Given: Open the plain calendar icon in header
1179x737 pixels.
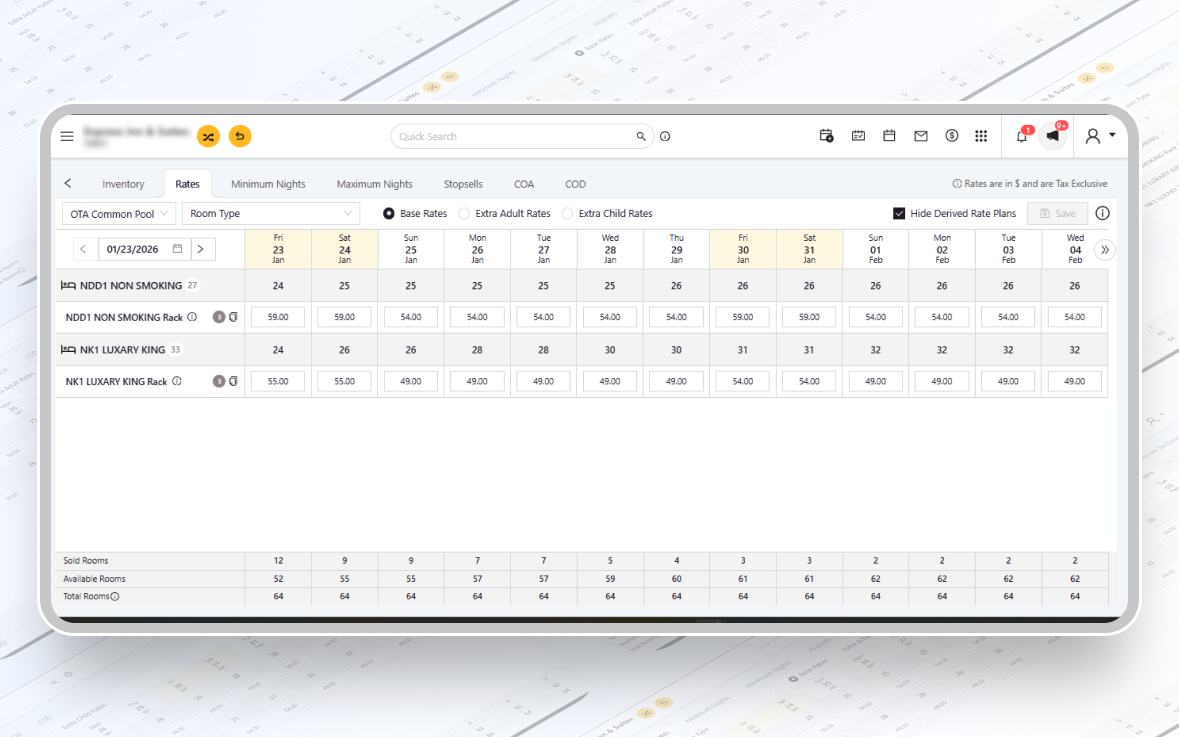Looking at the screenshot, I should 890,135.
